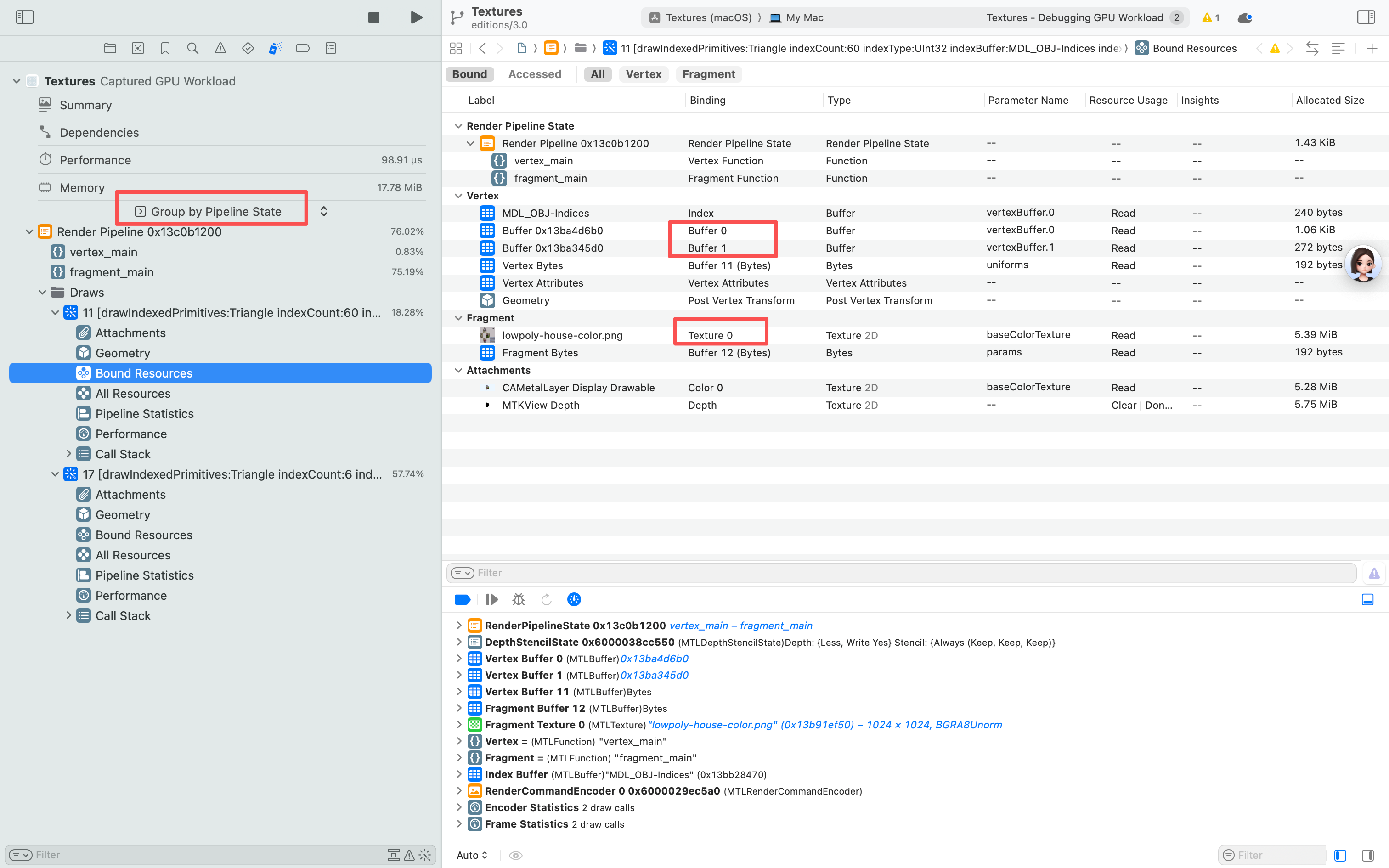Open the source control navigator

(138, 48)
